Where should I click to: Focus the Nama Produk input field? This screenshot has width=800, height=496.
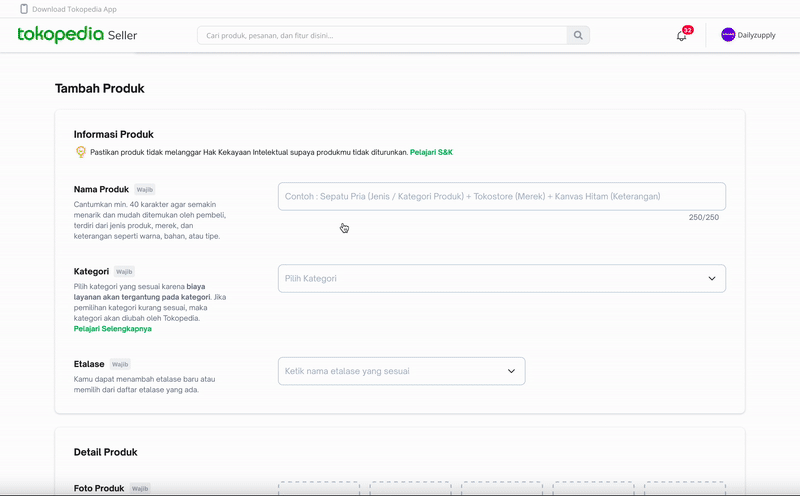(x=502, y=196)
